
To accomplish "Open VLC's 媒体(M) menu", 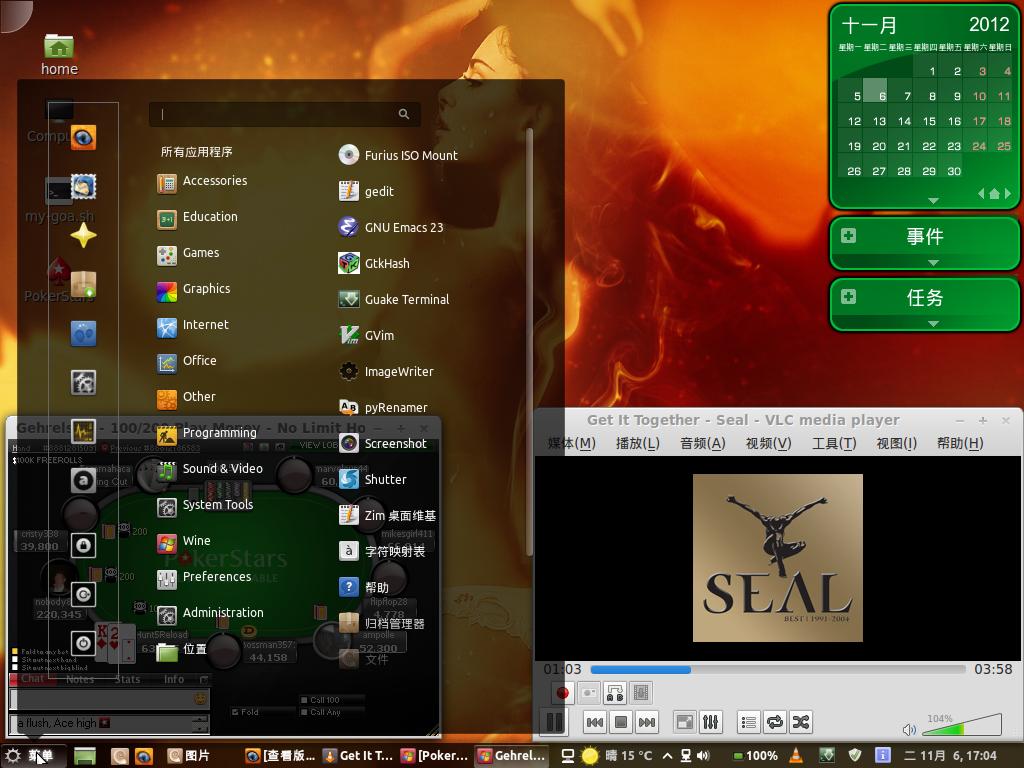I will [x=571, y=443].
